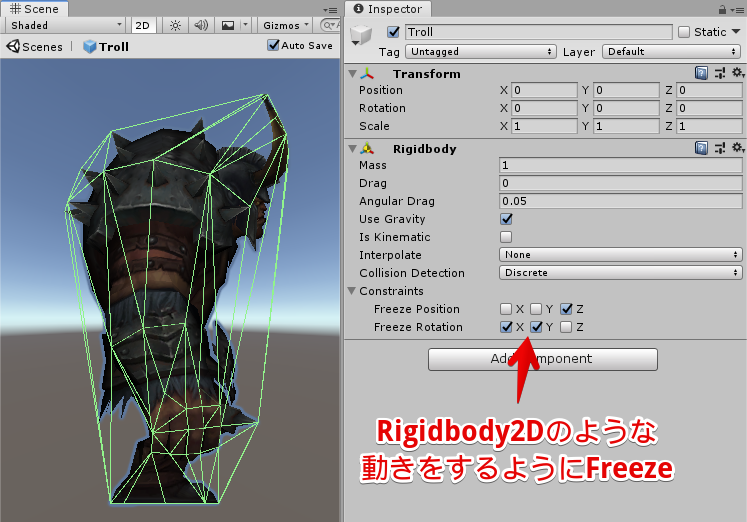747x522 pixels.
Task: Check Freeze Position X
Action: pos(506,309)
